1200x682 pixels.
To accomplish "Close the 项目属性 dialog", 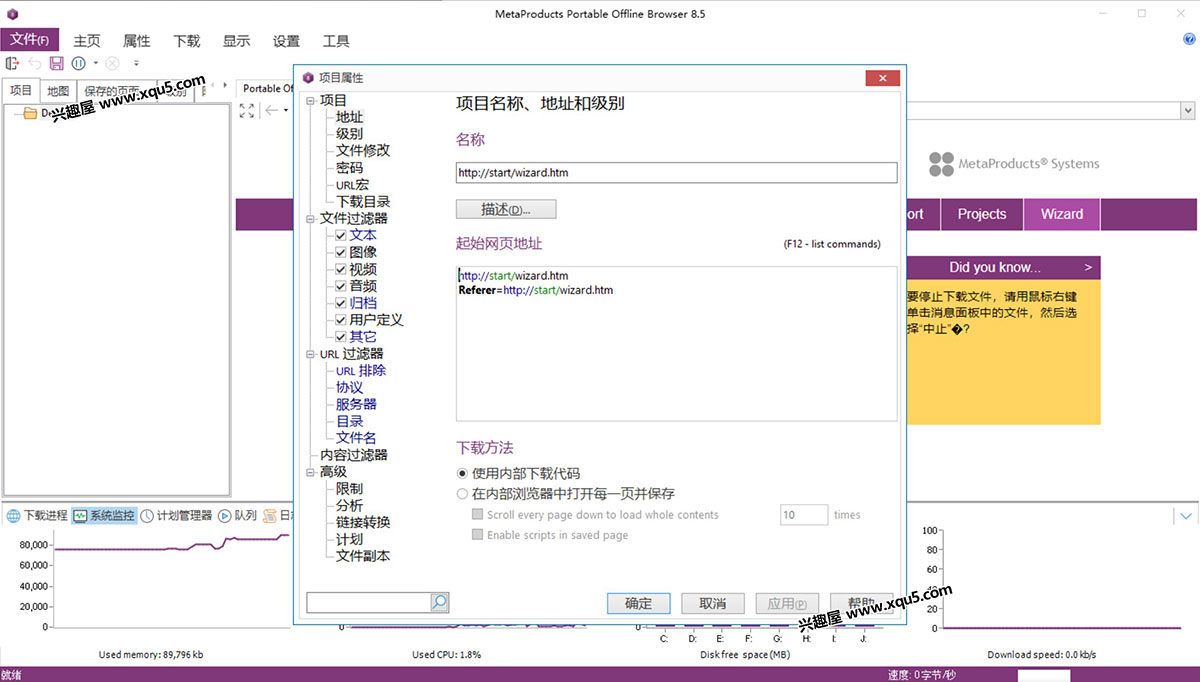I will coord(882,78).
